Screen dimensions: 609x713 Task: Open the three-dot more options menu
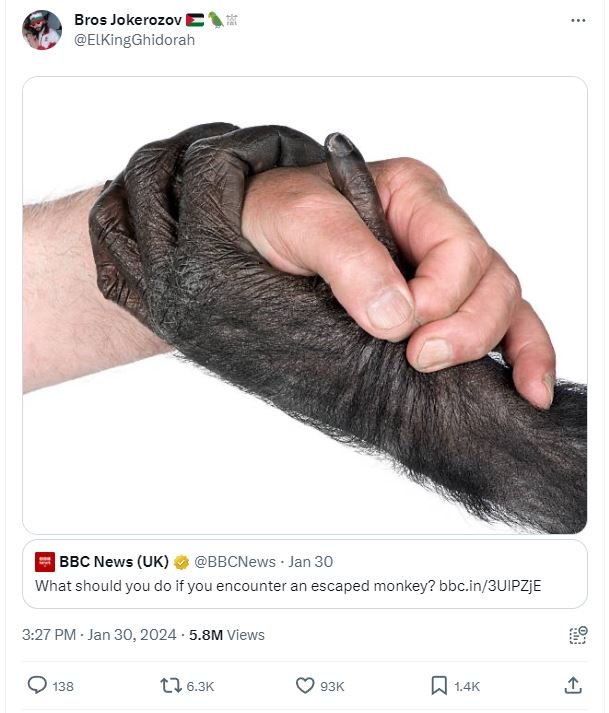click(578, 20)
